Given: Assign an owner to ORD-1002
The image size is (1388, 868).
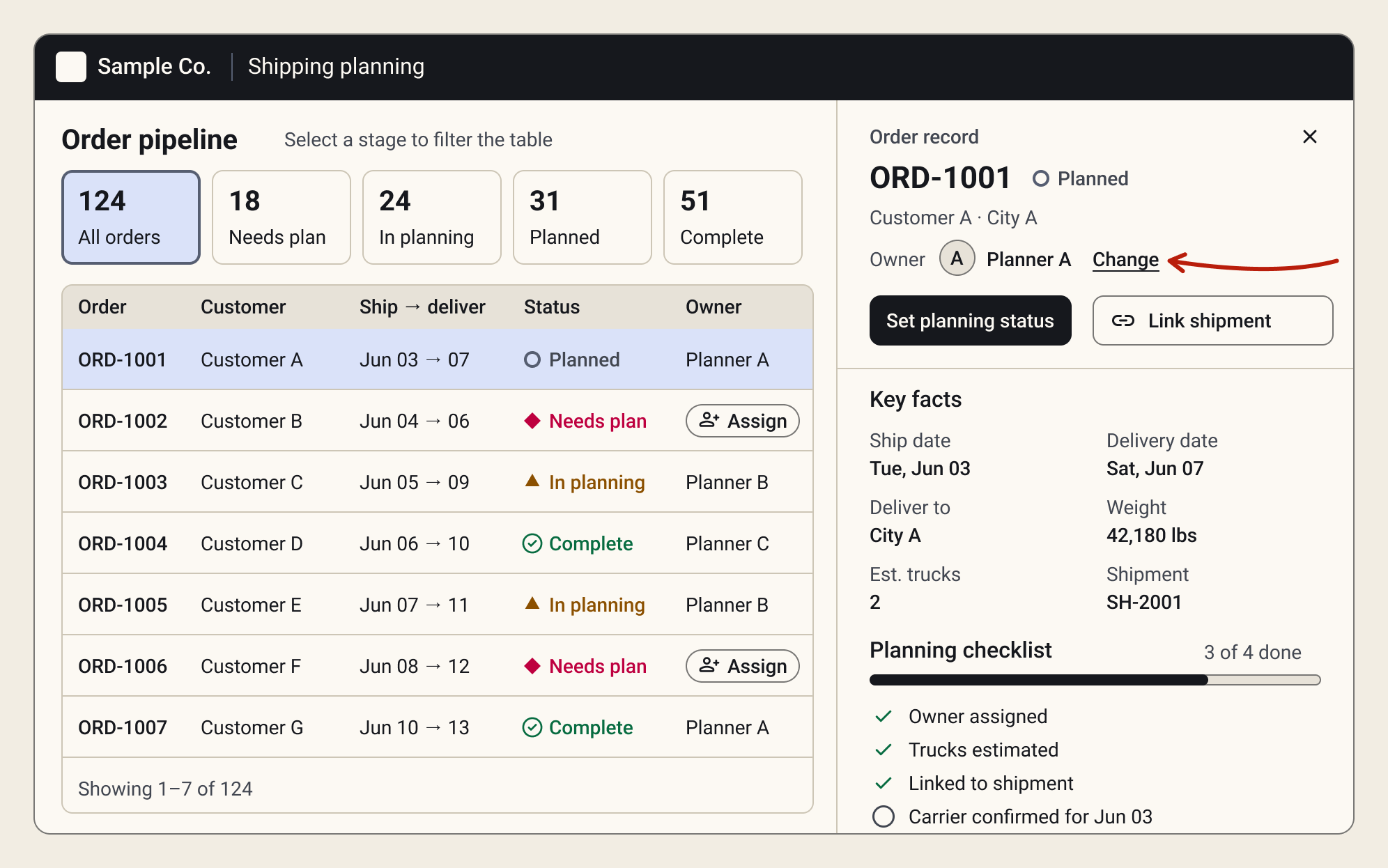Looking at the screenshot, I should (743, 421).
